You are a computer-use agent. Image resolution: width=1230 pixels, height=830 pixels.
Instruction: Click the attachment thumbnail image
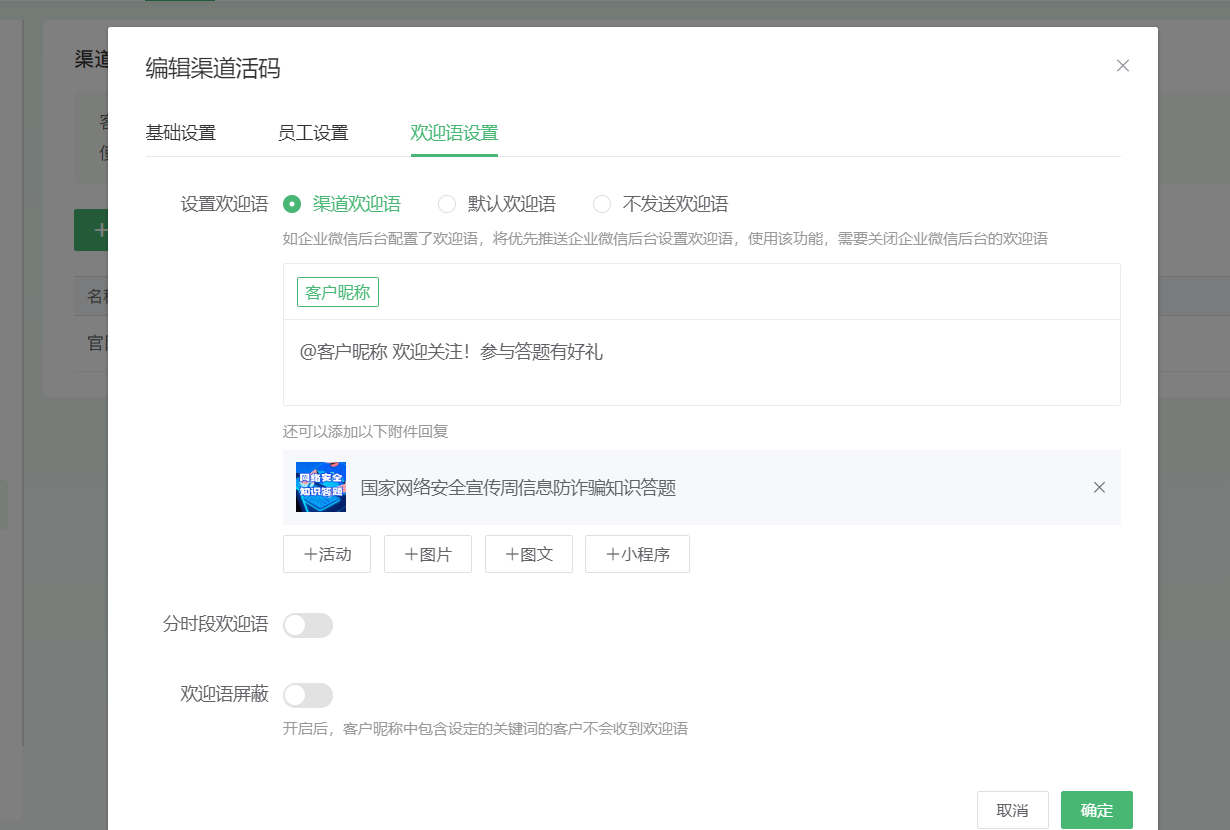(321, 487)
